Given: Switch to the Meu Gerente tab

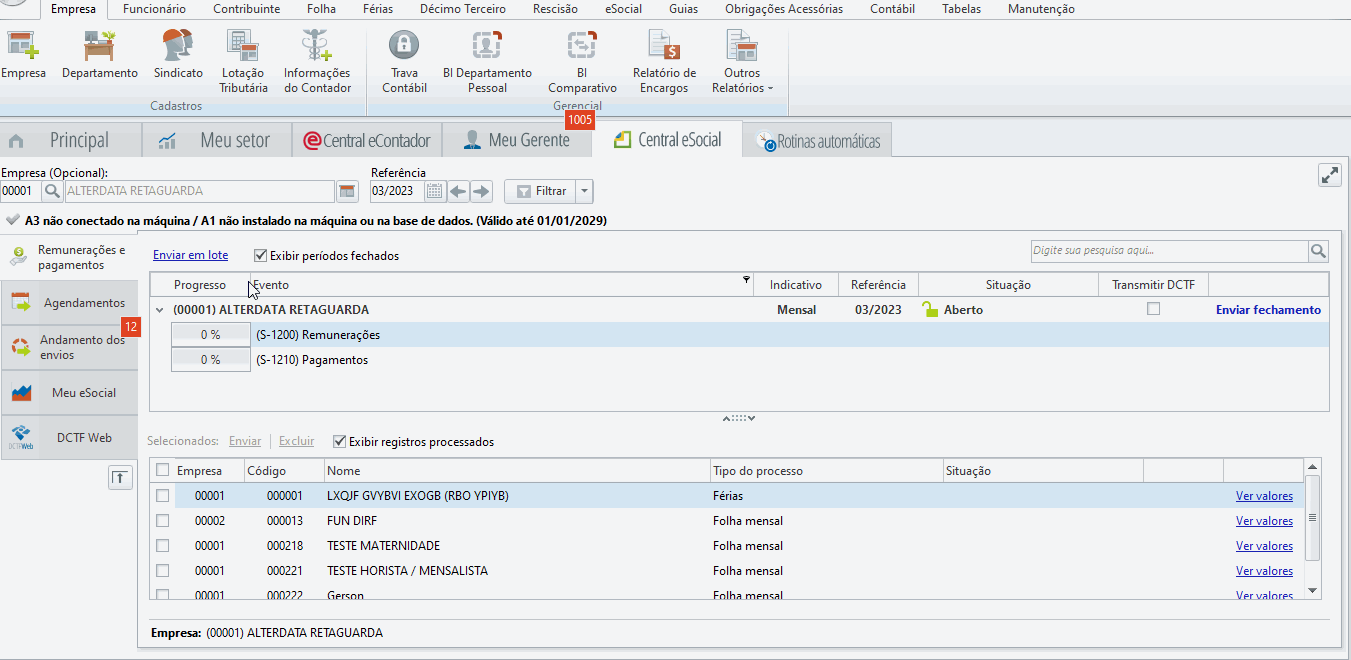Looking at the screenshot, I should click(517, 140).
